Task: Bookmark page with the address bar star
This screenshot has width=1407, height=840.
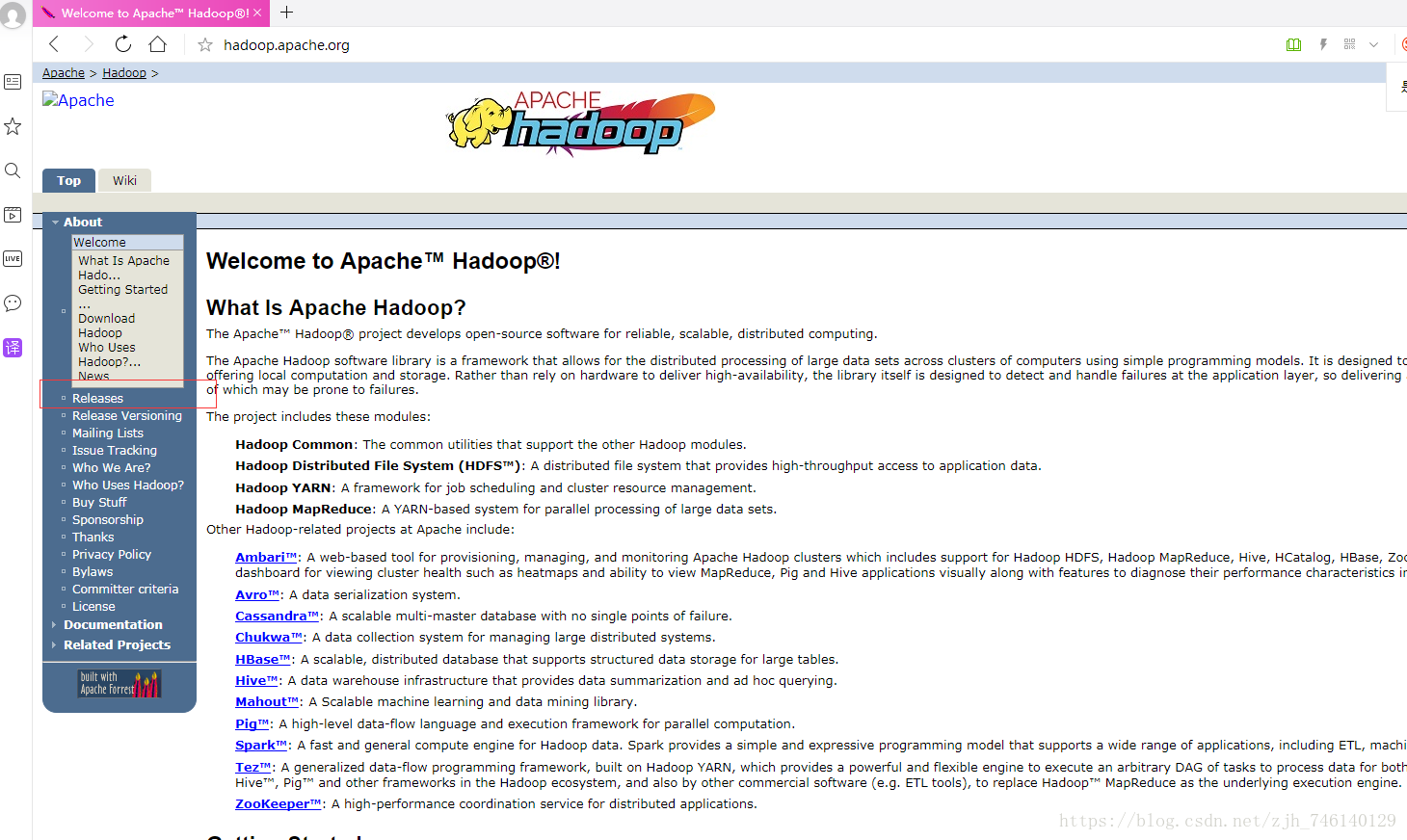Action: 204,45
